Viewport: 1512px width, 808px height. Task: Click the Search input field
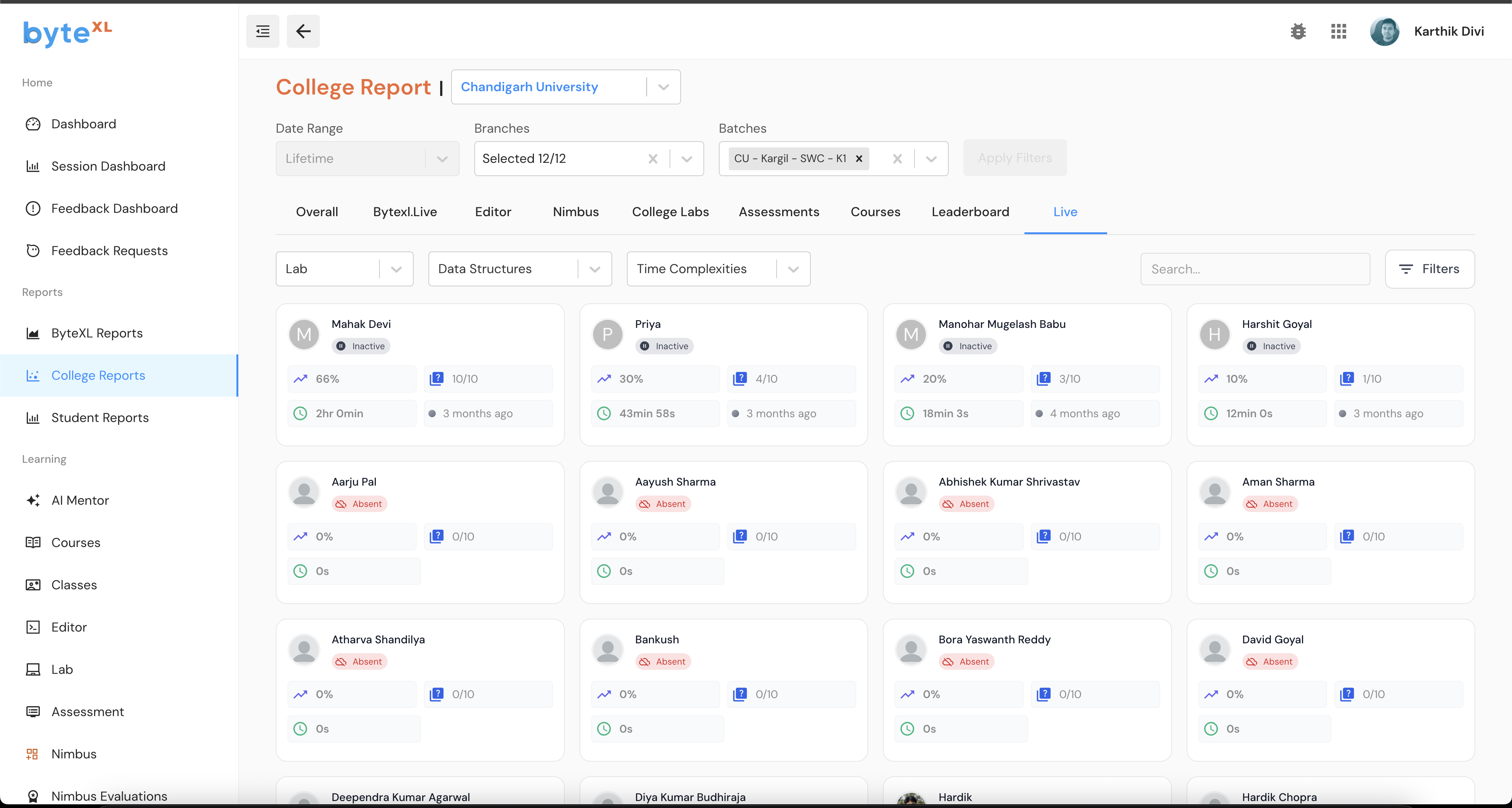click(1254, 269)
